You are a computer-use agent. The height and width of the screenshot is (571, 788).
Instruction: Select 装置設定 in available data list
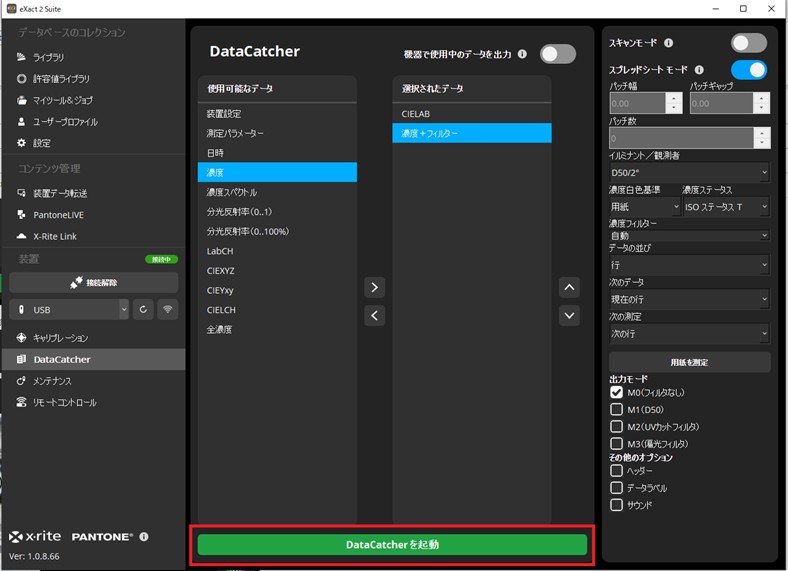[277, 114]
